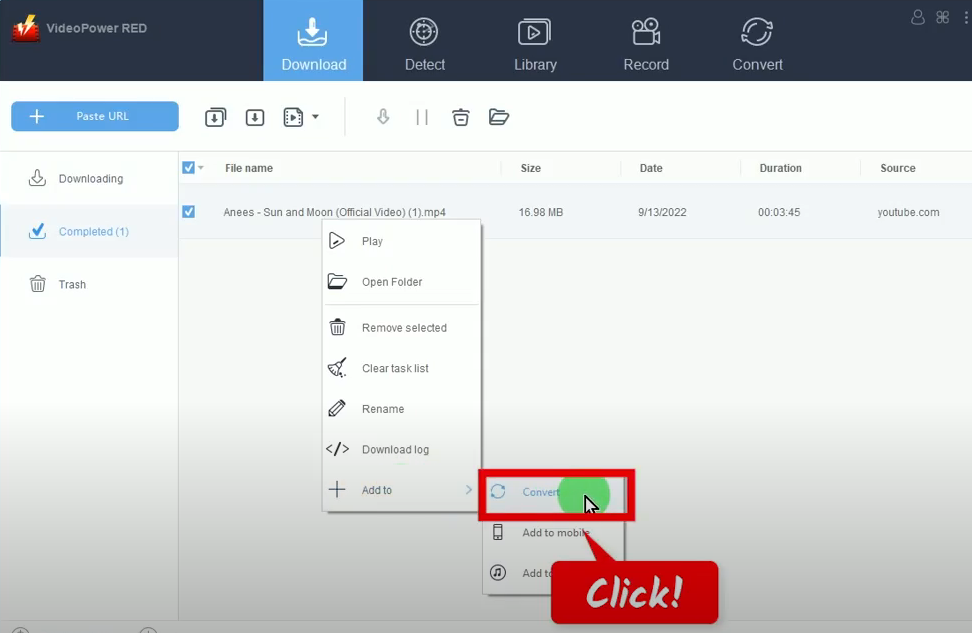Uncheck the Anees Sun and Moon video checkbox
The image size is (972, 633).
tap(189, 212)
